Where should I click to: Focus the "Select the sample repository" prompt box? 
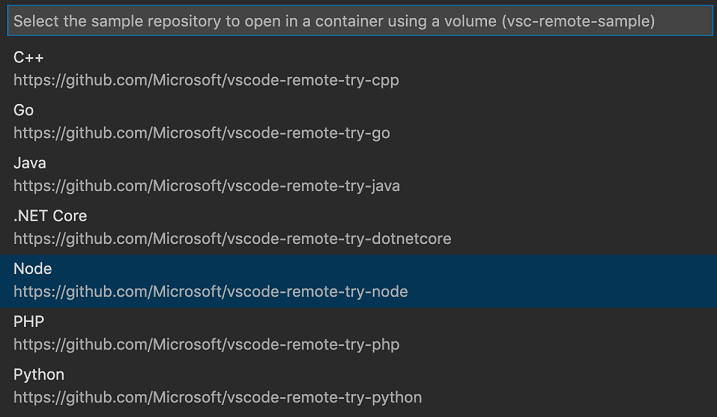[200, 21]
